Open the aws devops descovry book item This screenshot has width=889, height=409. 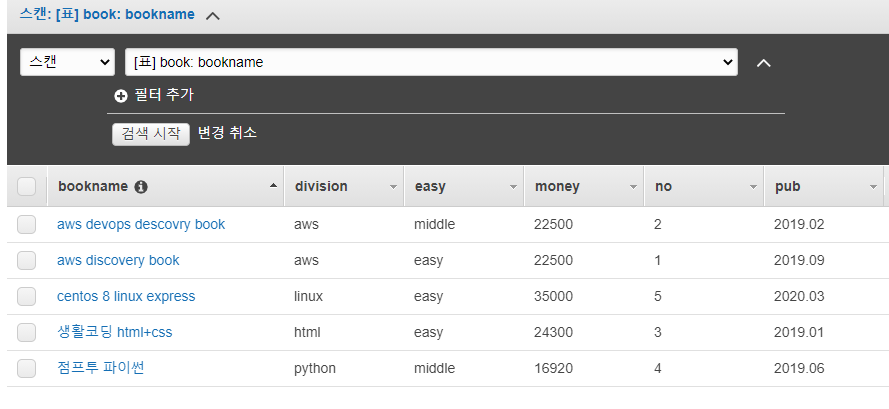[141, 225]
